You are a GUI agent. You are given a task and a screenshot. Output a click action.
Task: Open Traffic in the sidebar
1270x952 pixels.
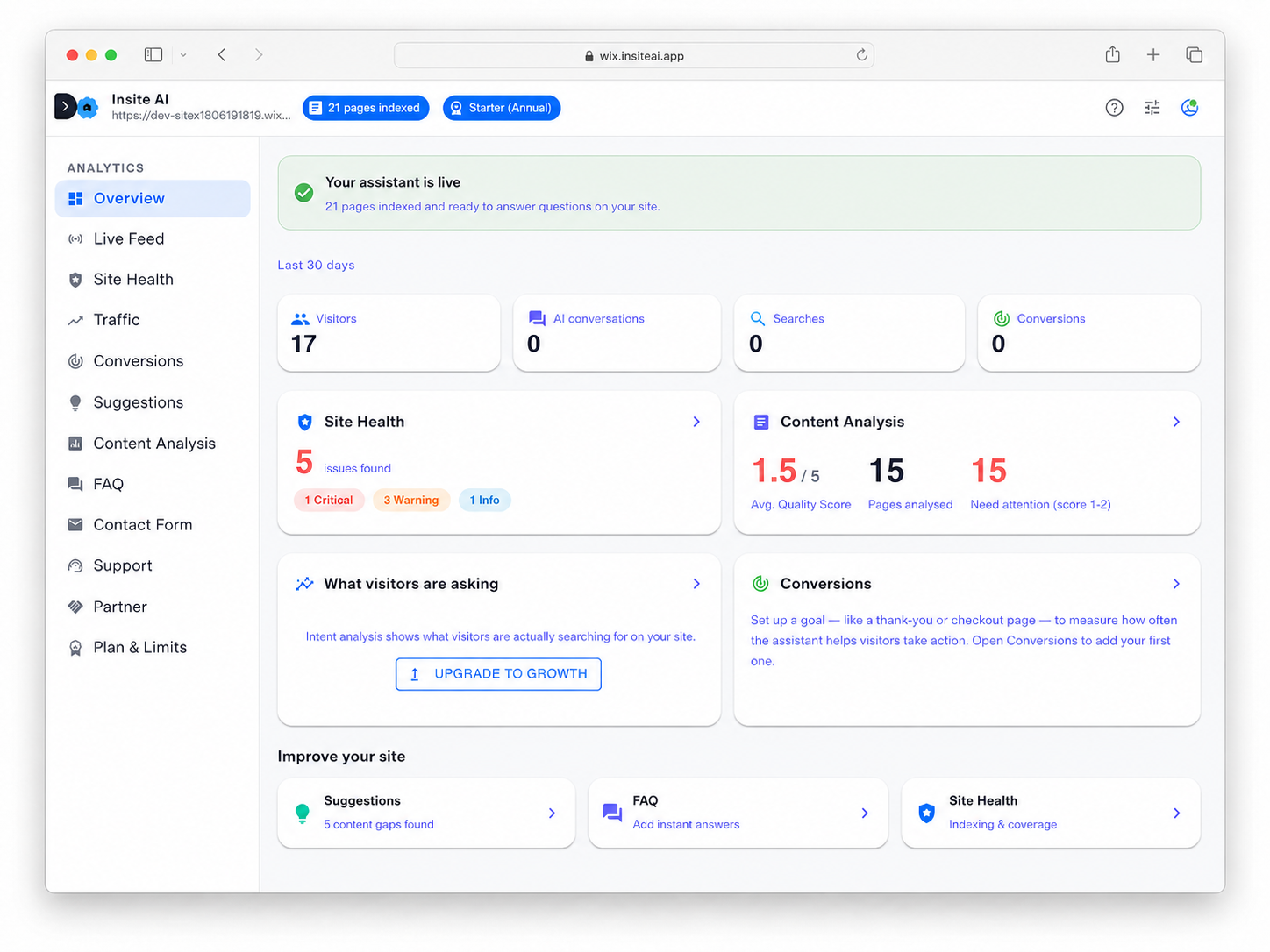pos(153,320)
